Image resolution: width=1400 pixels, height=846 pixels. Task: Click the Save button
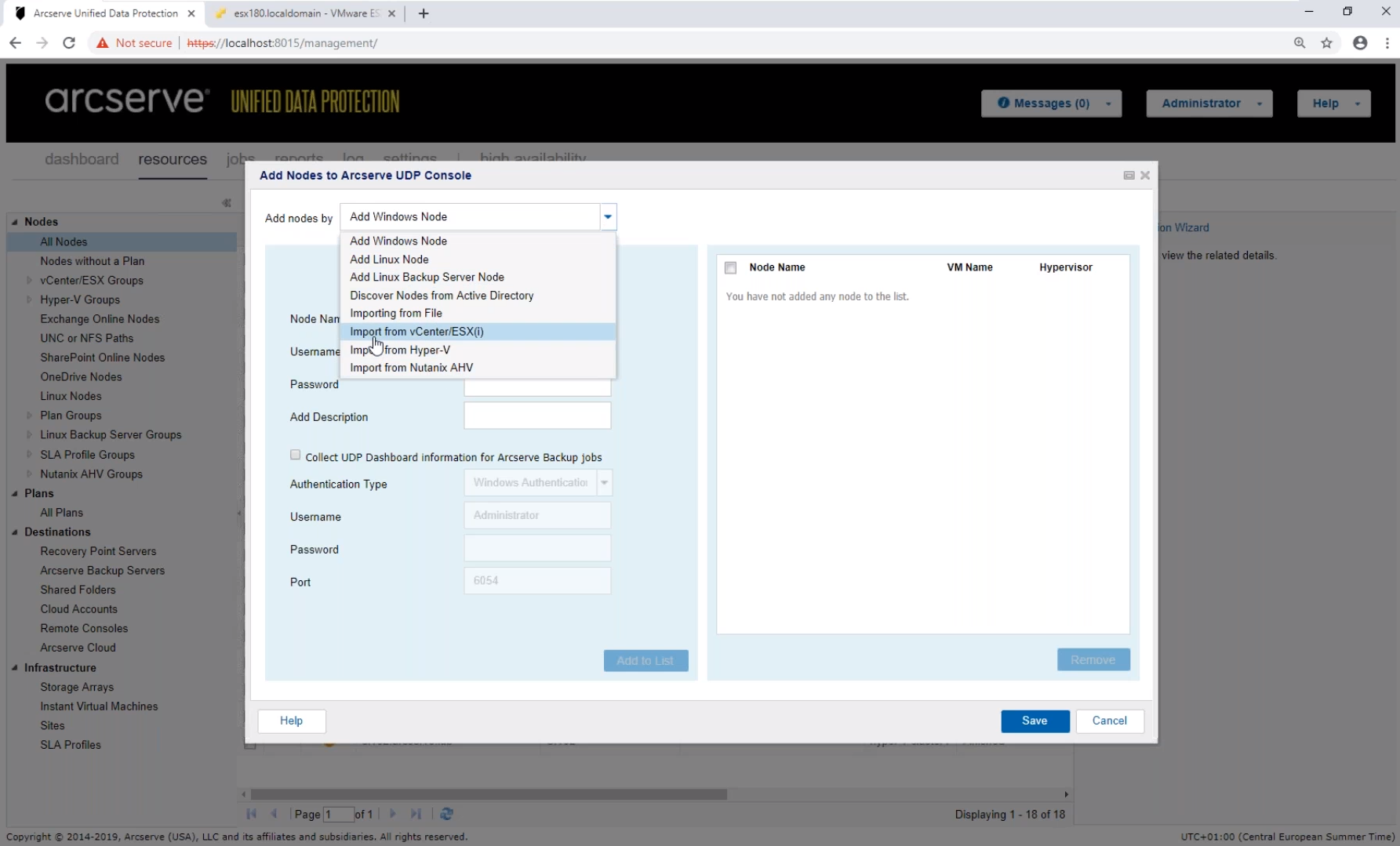(1035, 721)
